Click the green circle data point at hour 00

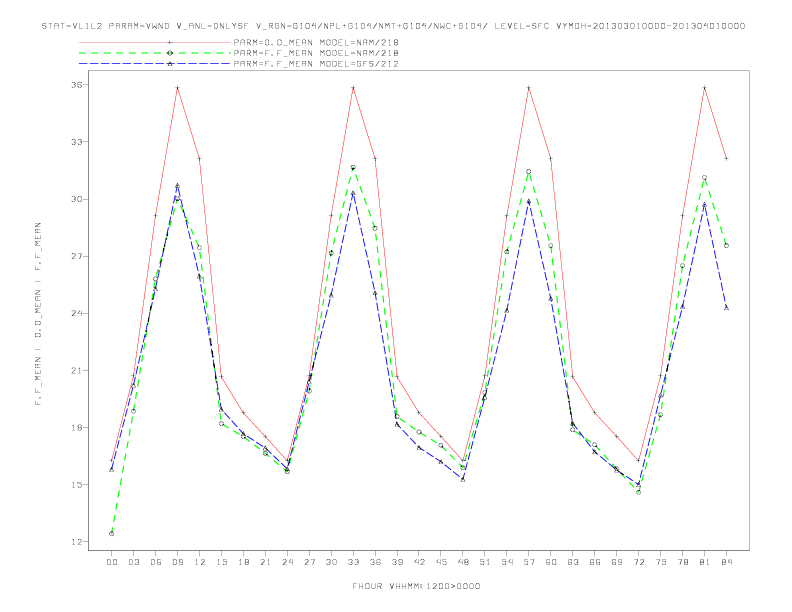point(112,534)
